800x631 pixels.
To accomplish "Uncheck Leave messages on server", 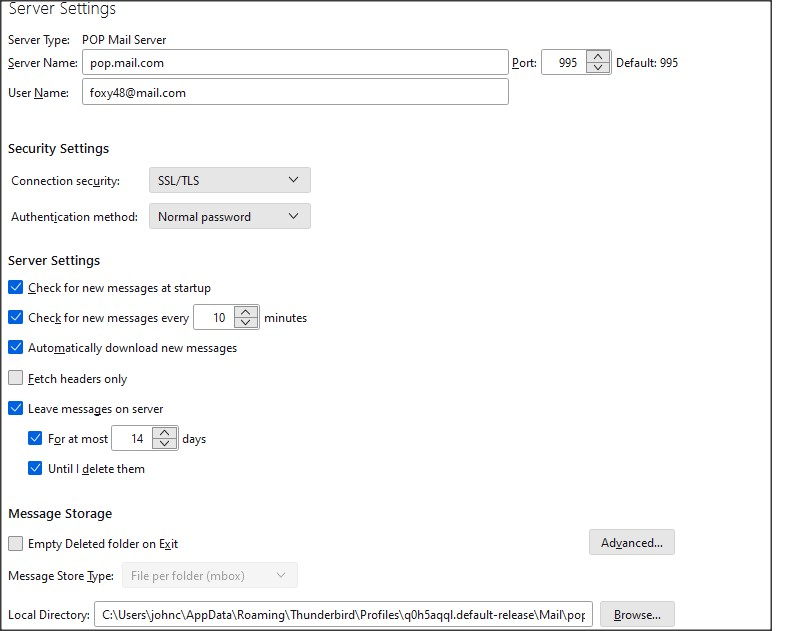I will coord(16,408).
